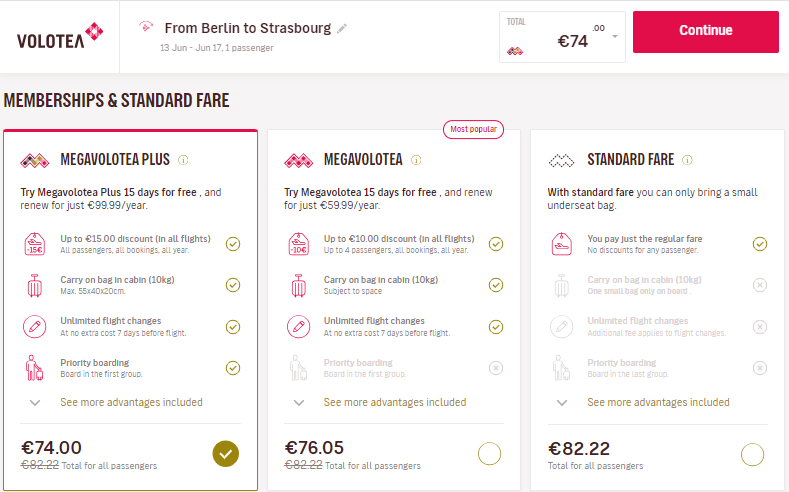Image resolution: width=789 pixels, height=492 pixels.
Task: Open info icon next to Megavolotea Plus
Action: coord(183,160)
